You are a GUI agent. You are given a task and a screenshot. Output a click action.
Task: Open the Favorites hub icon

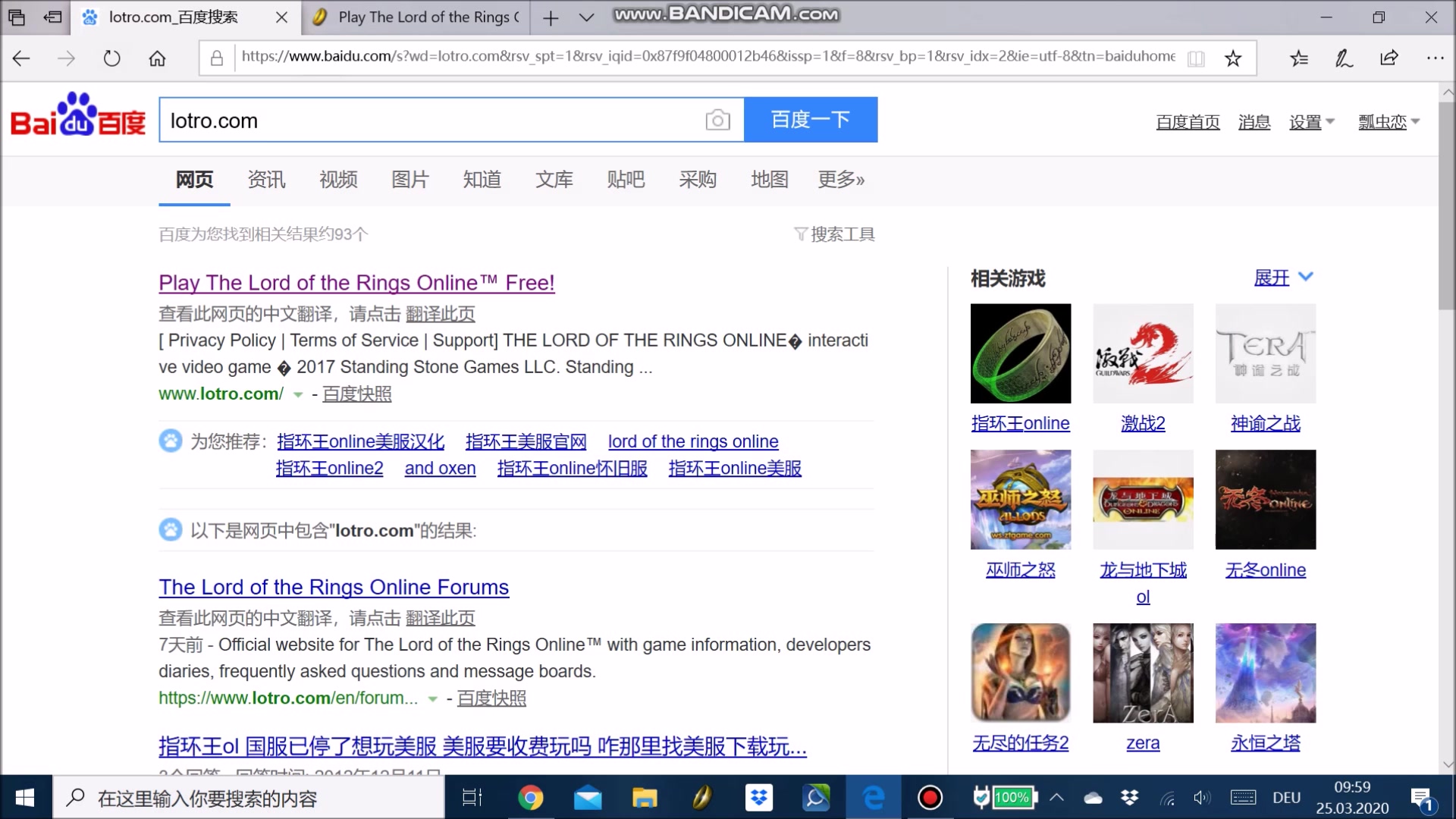pyautogui.click(x=1299, y=58)
